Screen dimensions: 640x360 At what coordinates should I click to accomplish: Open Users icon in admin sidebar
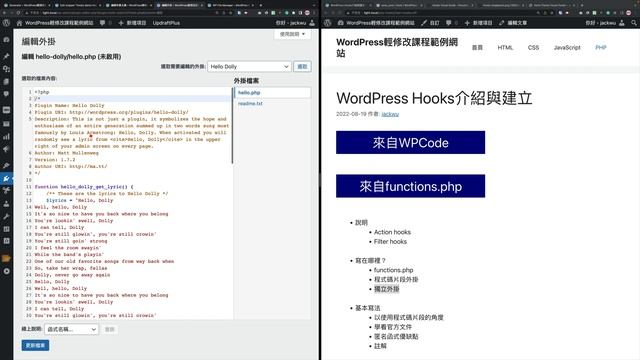coord(6,203)
